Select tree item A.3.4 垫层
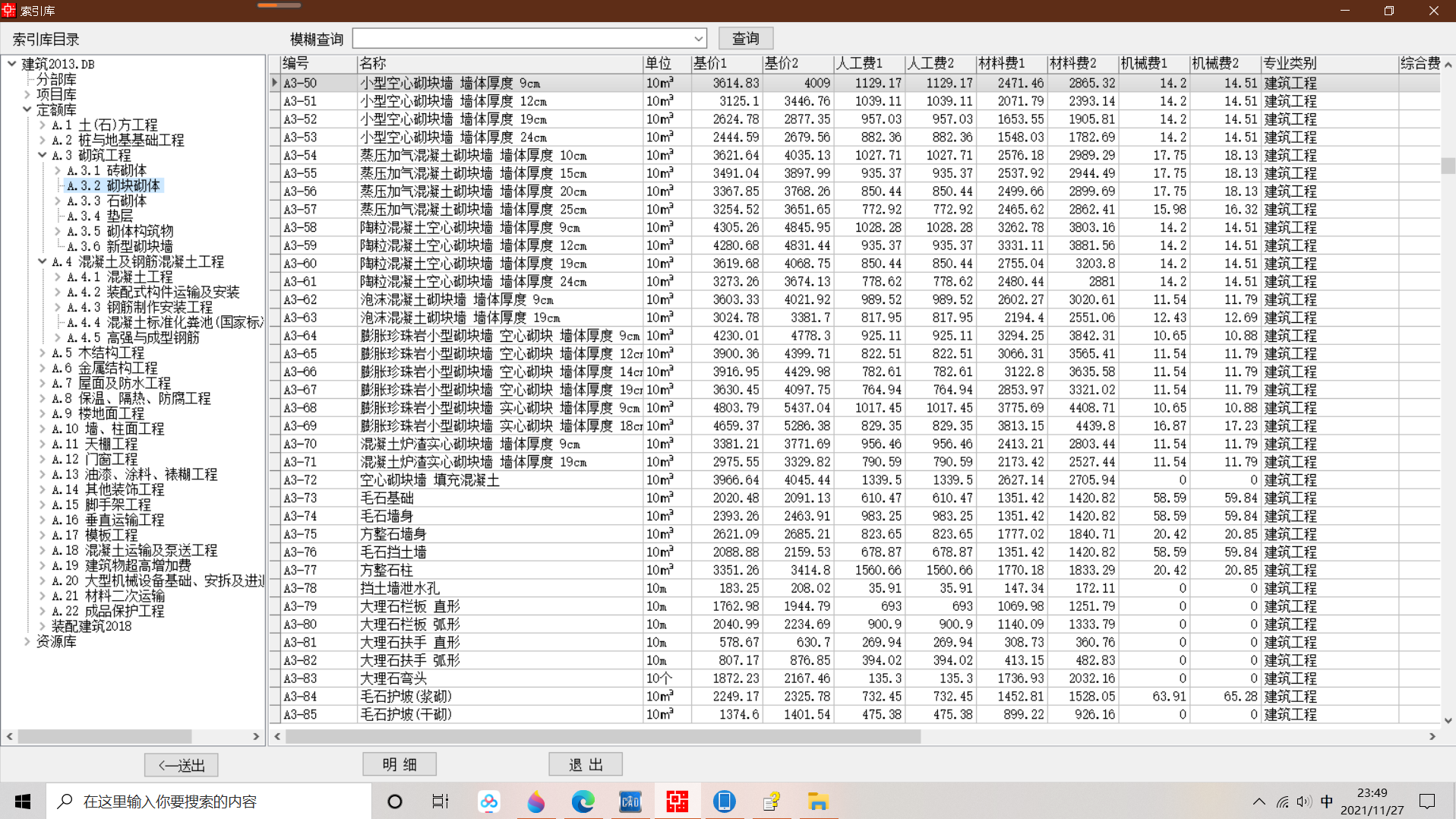1456x819 pixels. 99,216
